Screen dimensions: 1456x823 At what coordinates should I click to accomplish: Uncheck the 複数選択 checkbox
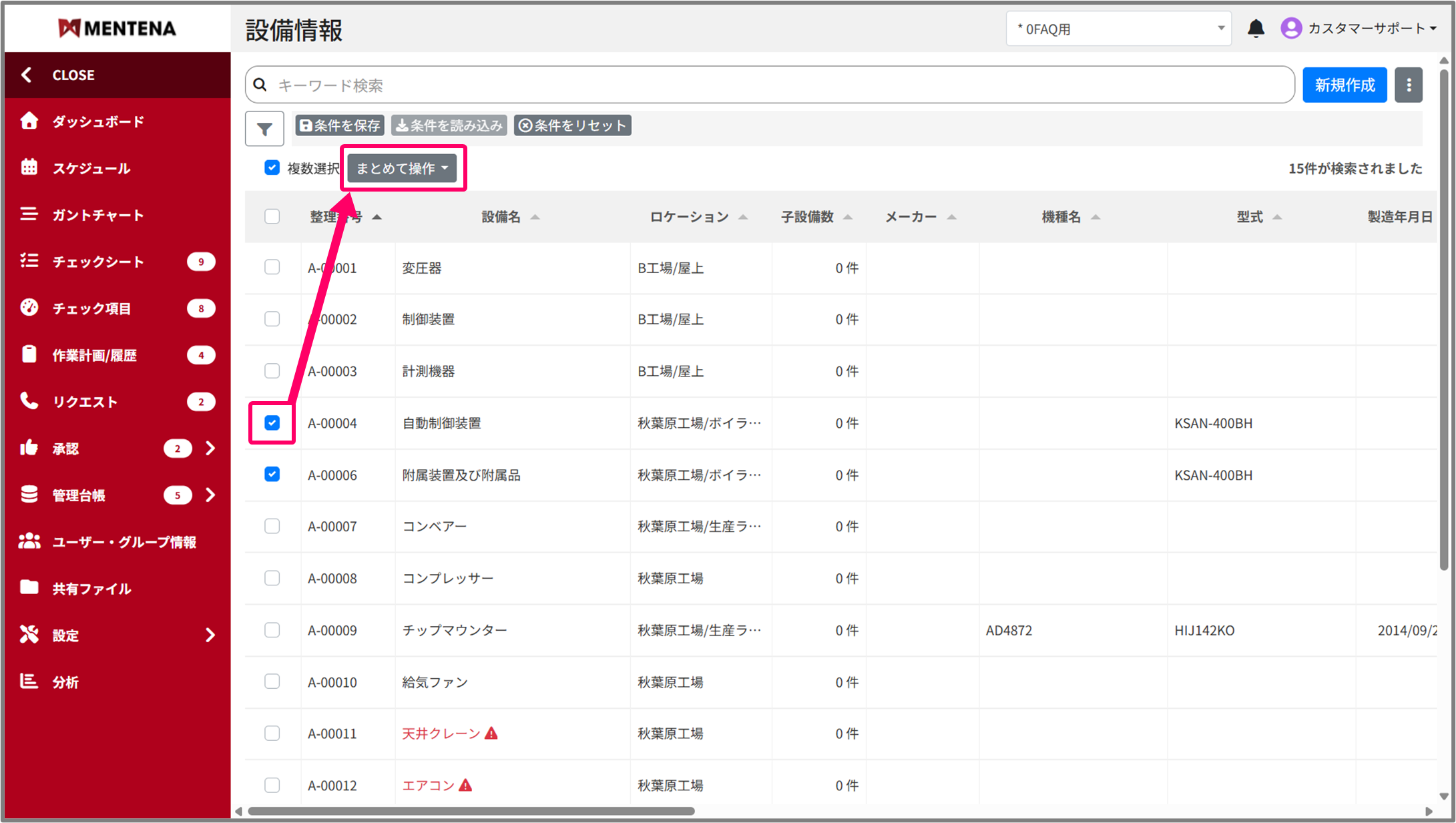pos(272,168)
